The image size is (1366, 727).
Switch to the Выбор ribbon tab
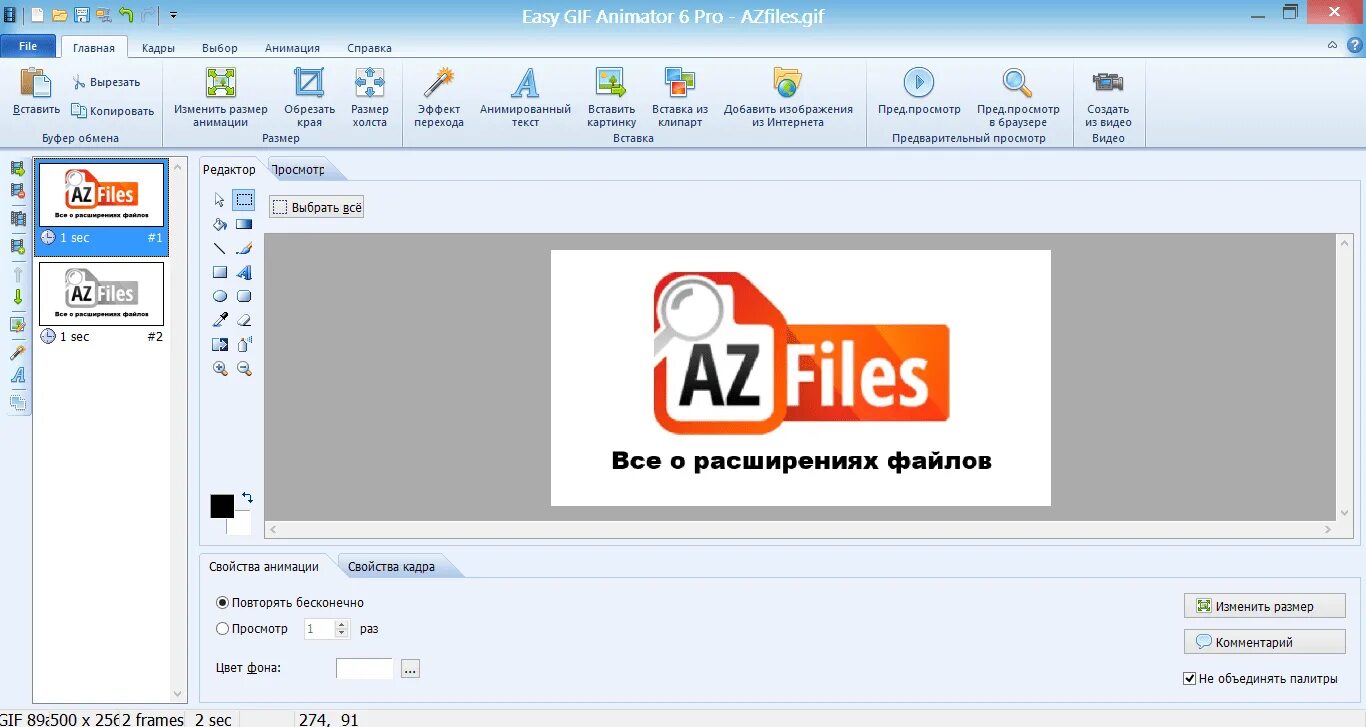coord(220,48)
